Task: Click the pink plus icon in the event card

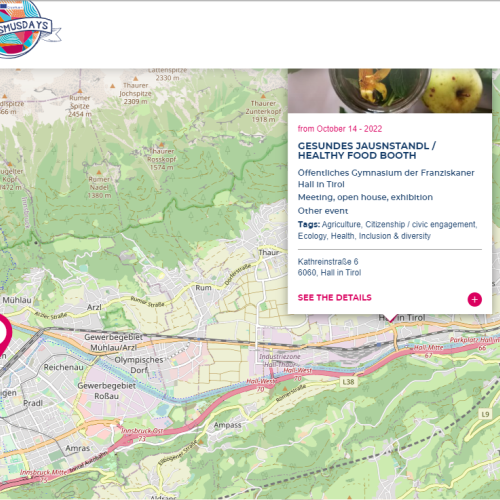Action: pos(474,299)
